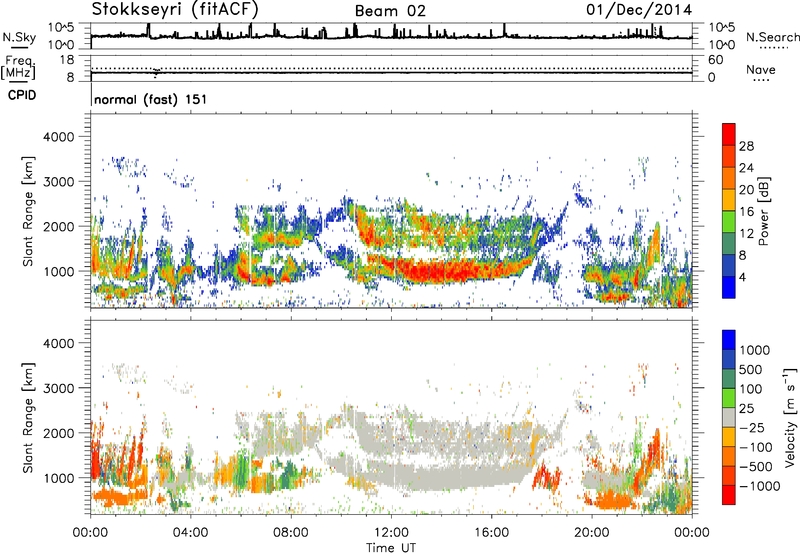Click the "Stokkseyri (fitACF)" plot title

(x=175, y=9)
